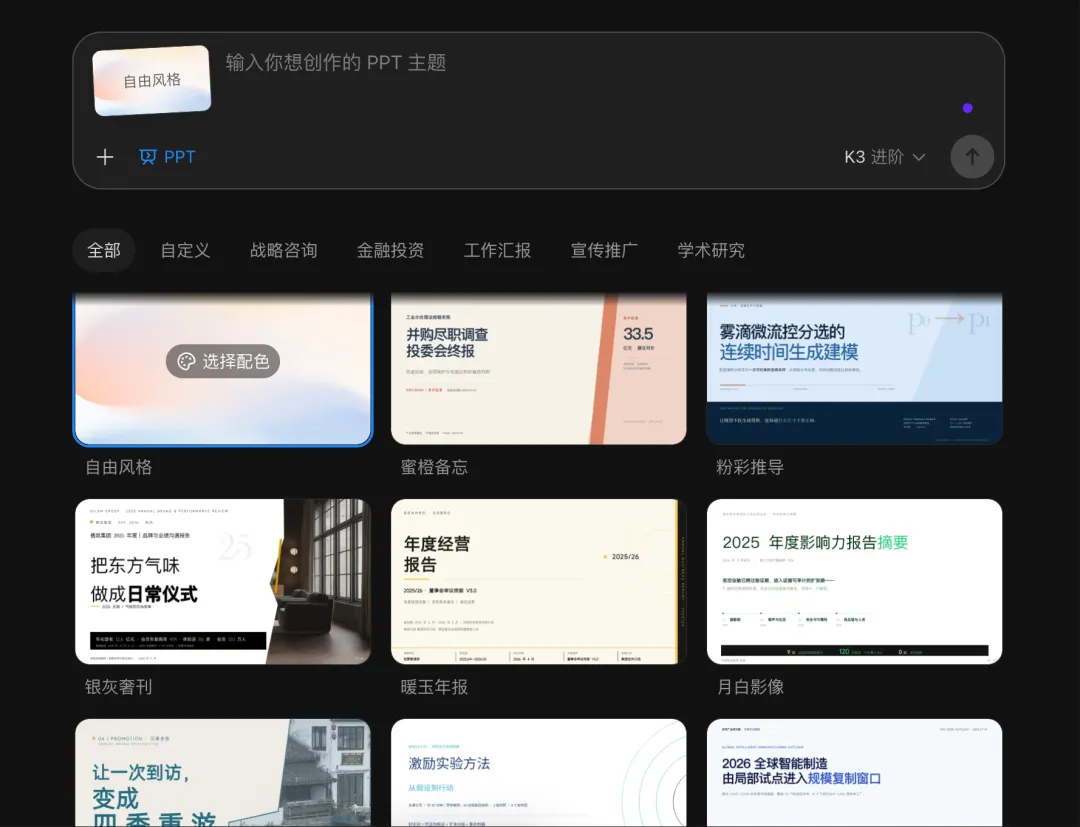Select the 蜜橙备忘 template thumbnail
The image size is (1080, 827).
coord(539,368)
